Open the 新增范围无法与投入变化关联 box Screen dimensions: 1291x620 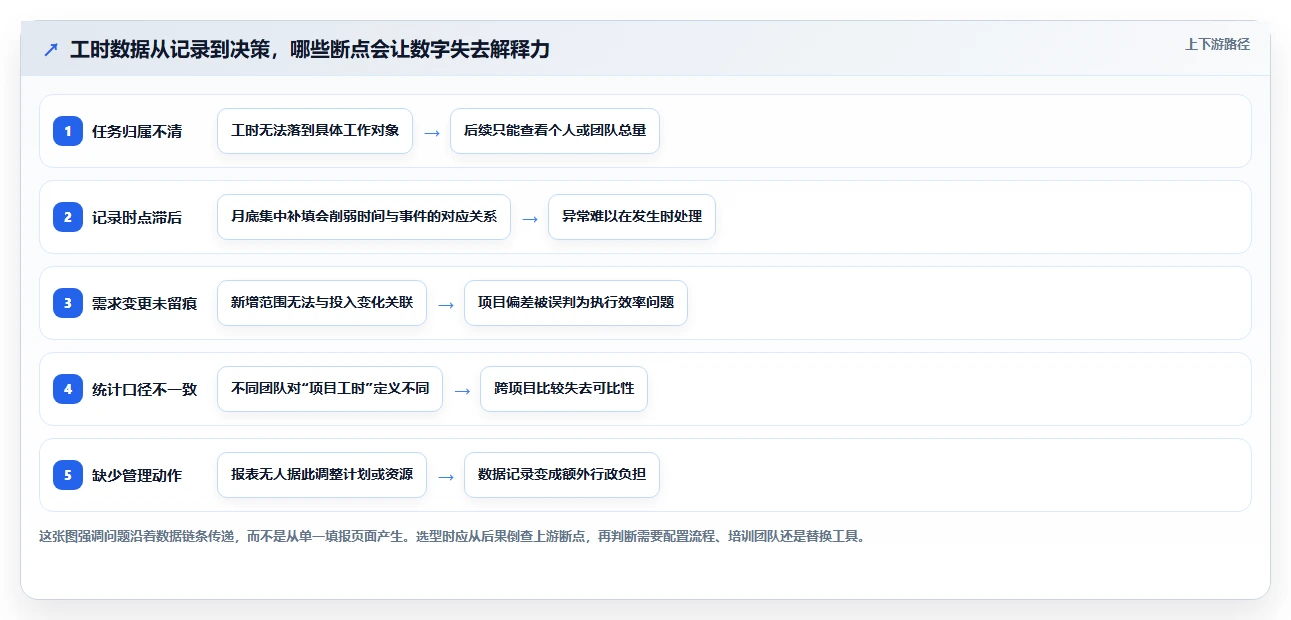tap(322, 303)
